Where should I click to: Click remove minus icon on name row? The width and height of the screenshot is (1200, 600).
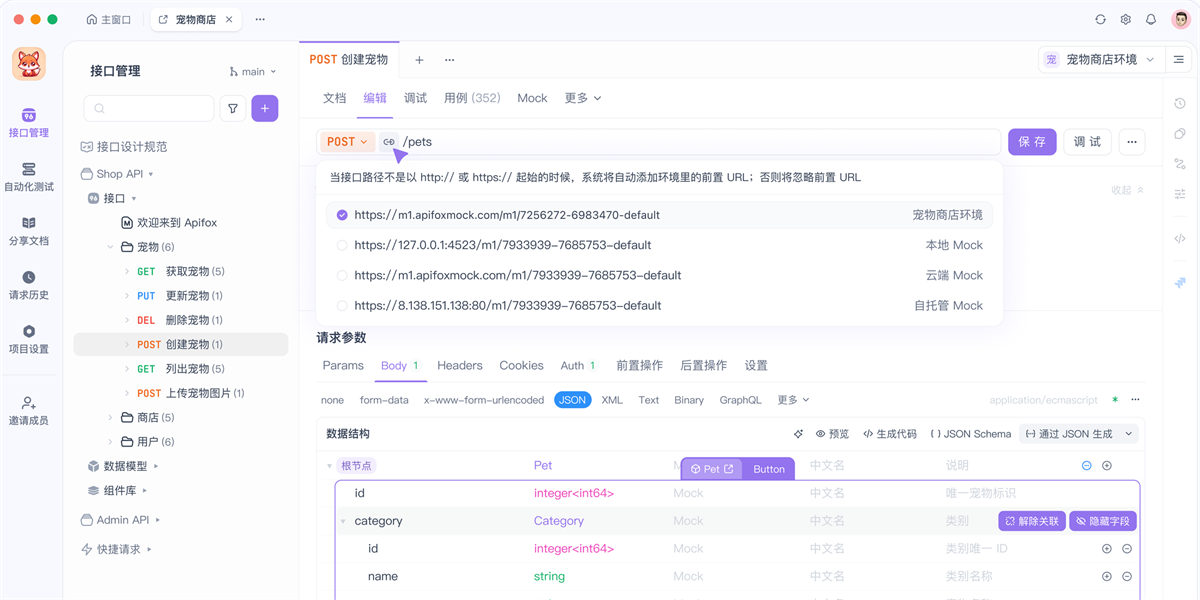[1127, 576]
